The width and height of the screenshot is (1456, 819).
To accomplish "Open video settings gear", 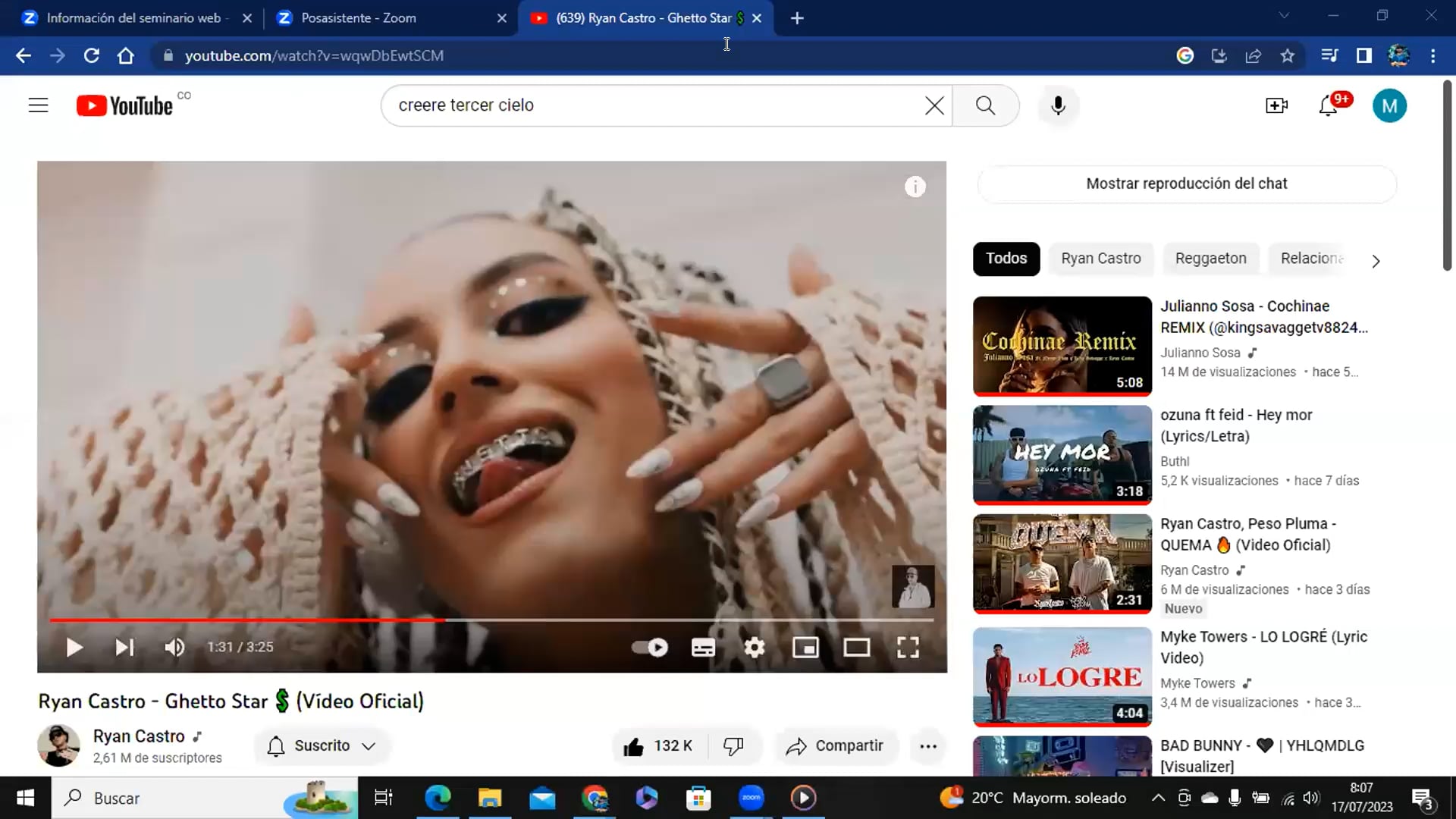I will click(x=754, y=648).
